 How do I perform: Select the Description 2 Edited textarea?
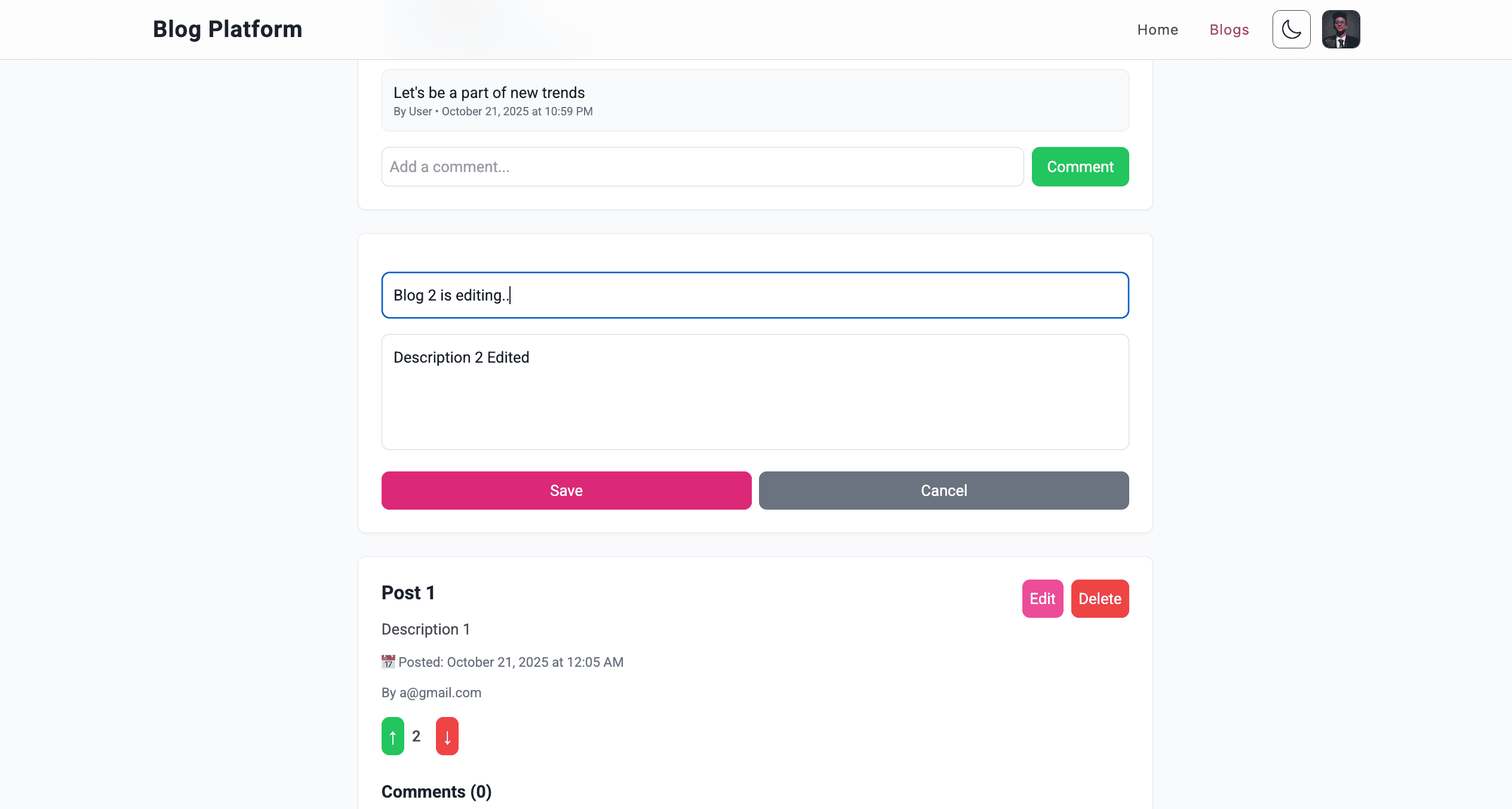tap(754, 392)
